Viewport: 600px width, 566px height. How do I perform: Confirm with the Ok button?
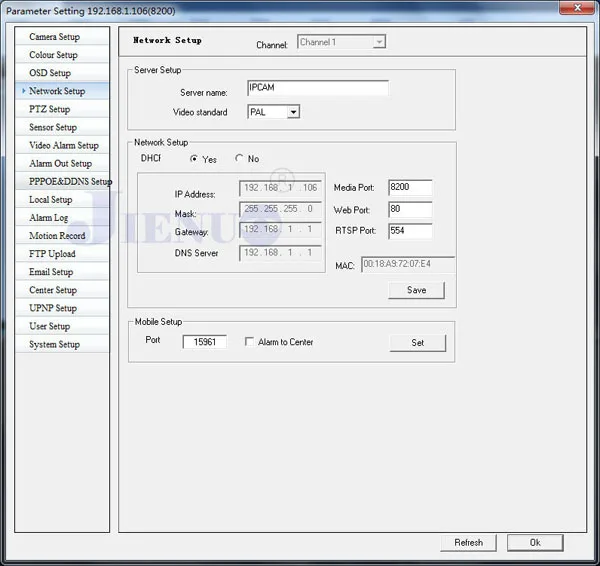coord(535,542)
